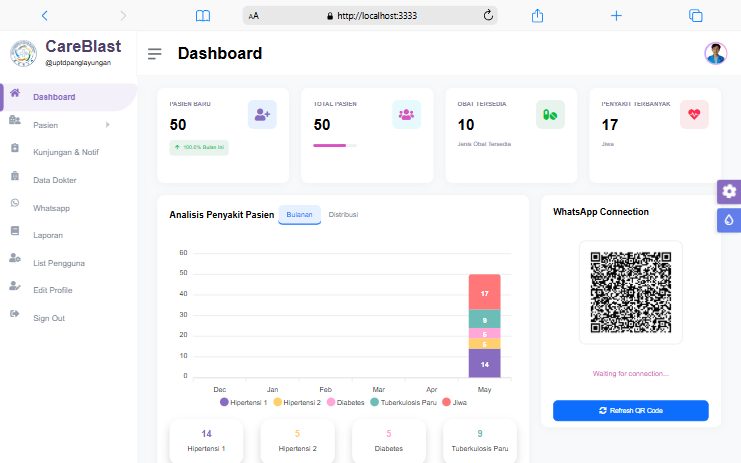Click Penyakit Terbanyak heartbeat icon
Viewport: 741px width, 463px height.
coord(694,114)
